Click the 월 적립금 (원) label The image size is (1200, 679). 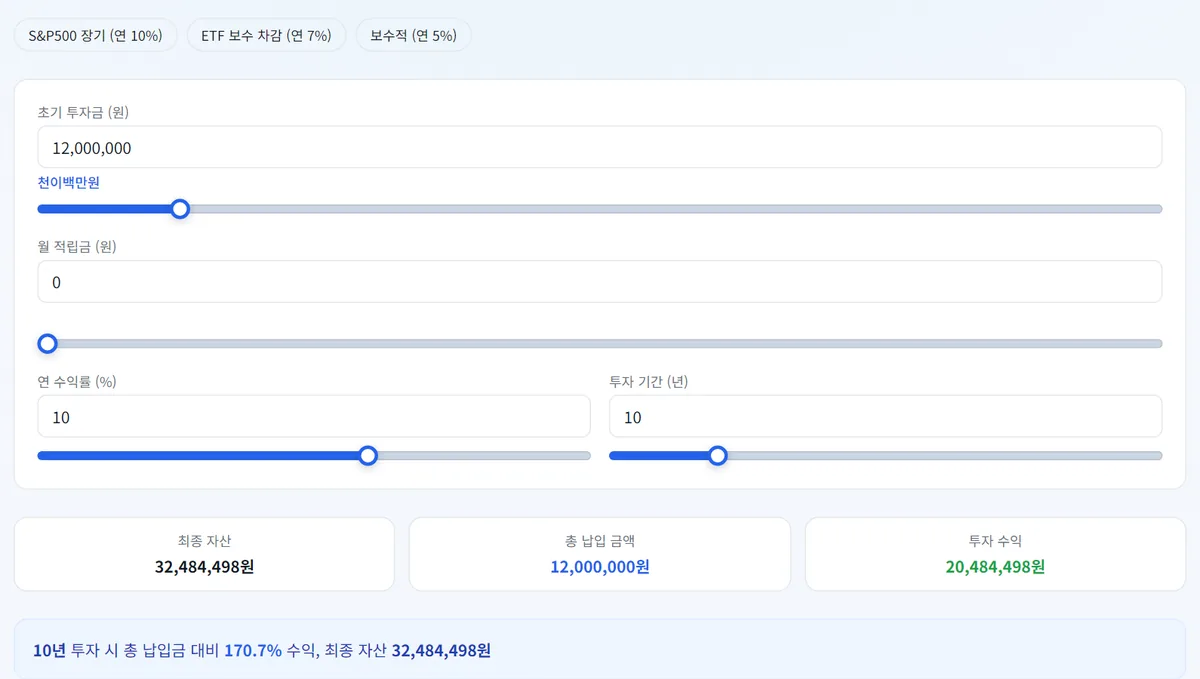77,247
